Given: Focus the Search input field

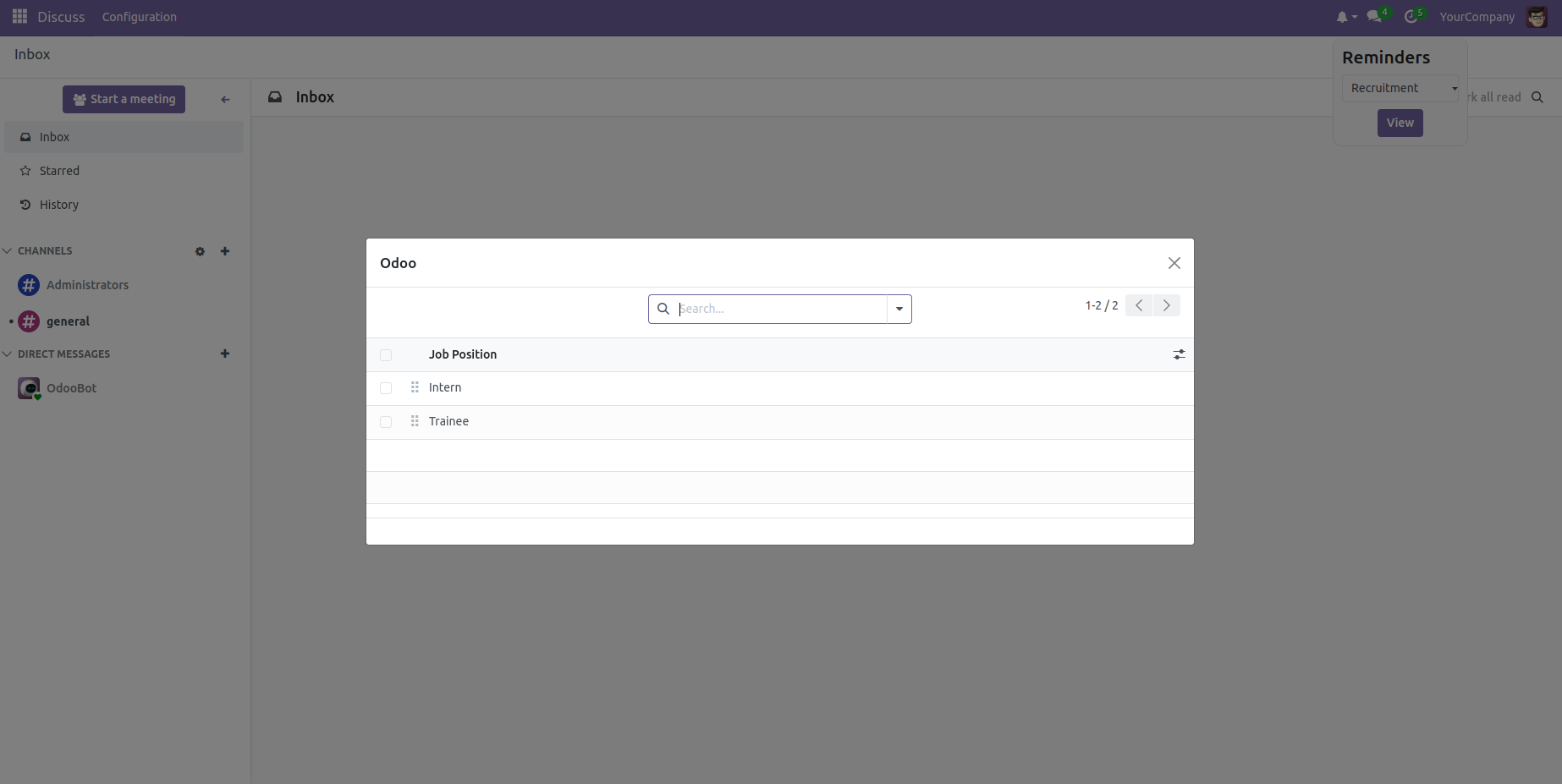Looking at the screenshot, I should click(x=778, y=309).
